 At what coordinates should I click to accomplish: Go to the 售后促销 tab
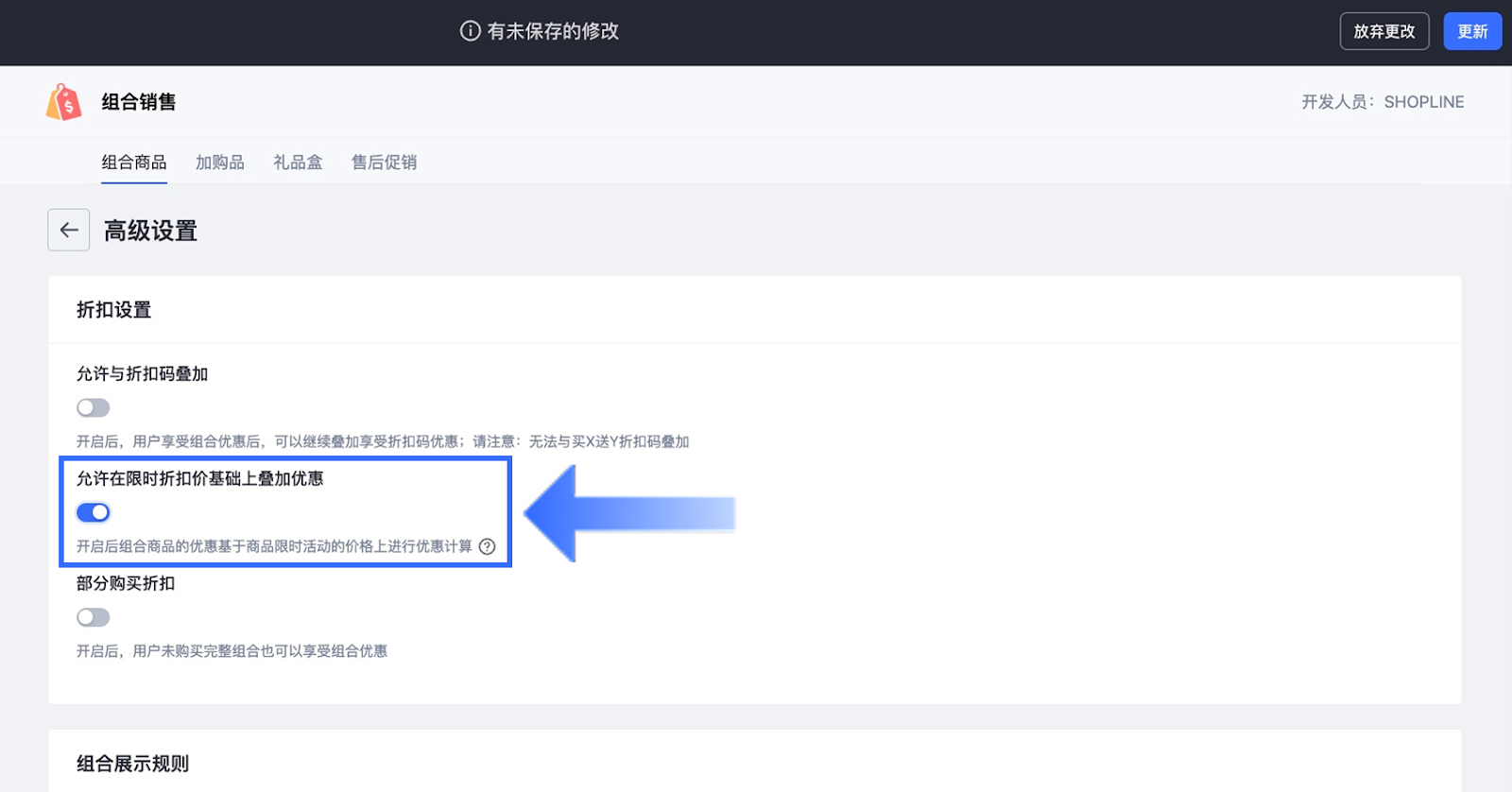[384, 163]
